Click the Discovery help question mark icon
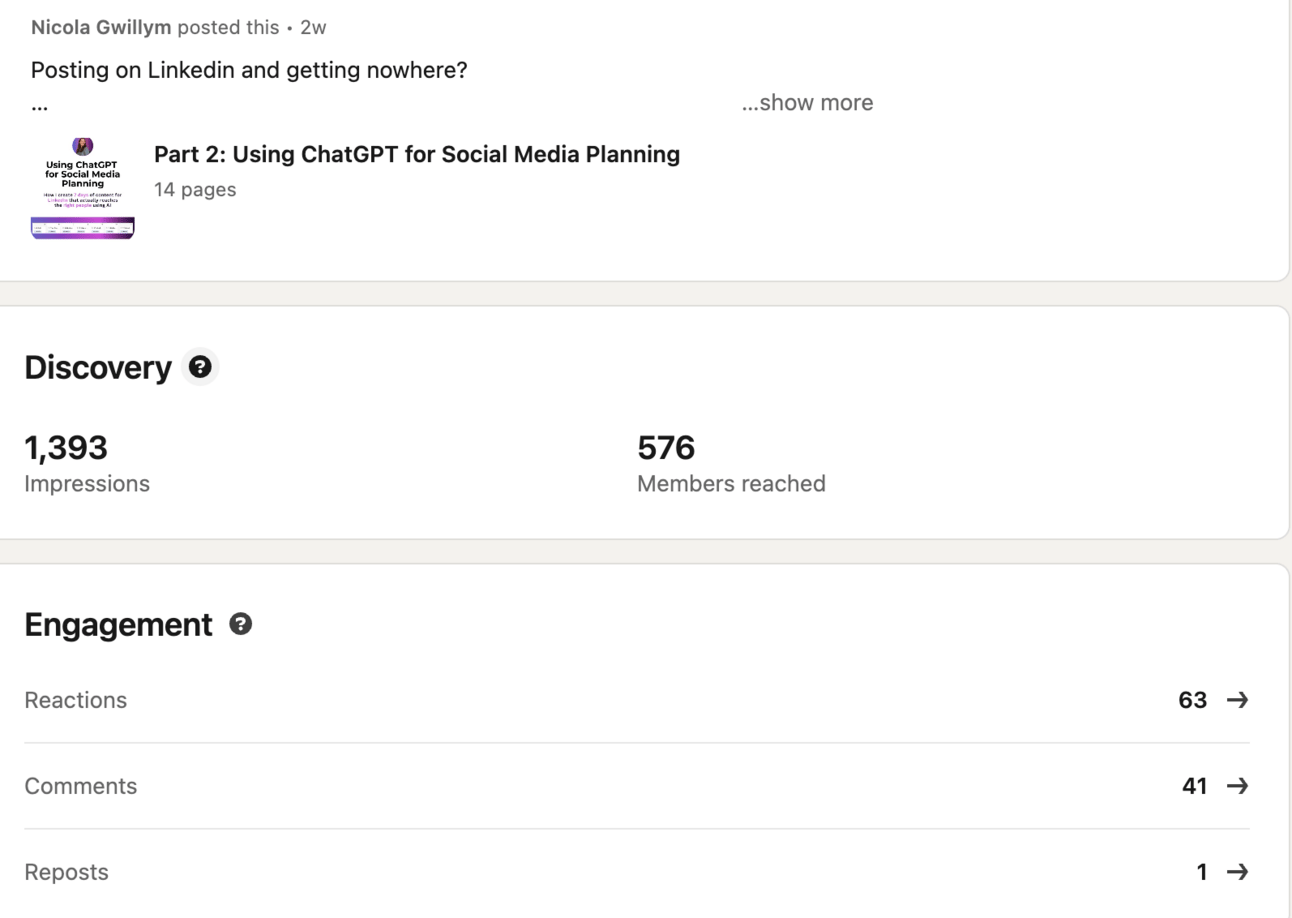Screen dimensions: 1292x918 tap(200, 367)
